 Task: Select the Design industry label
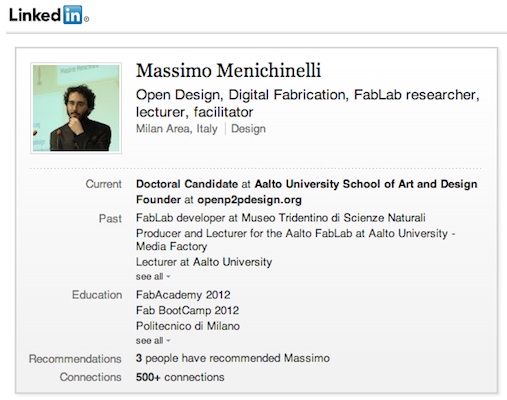(x=248, y=129)
